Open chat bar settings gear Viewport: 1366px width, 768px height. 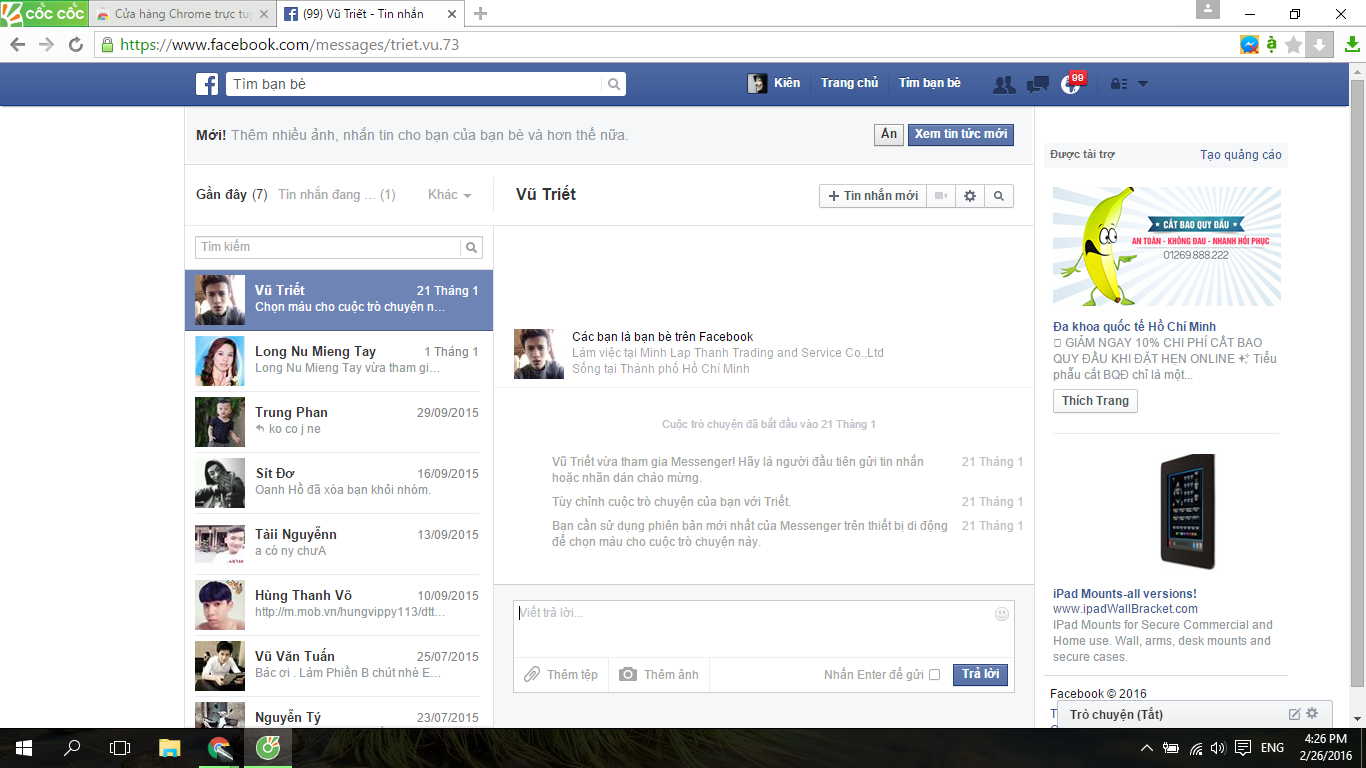coord(1312,714)
